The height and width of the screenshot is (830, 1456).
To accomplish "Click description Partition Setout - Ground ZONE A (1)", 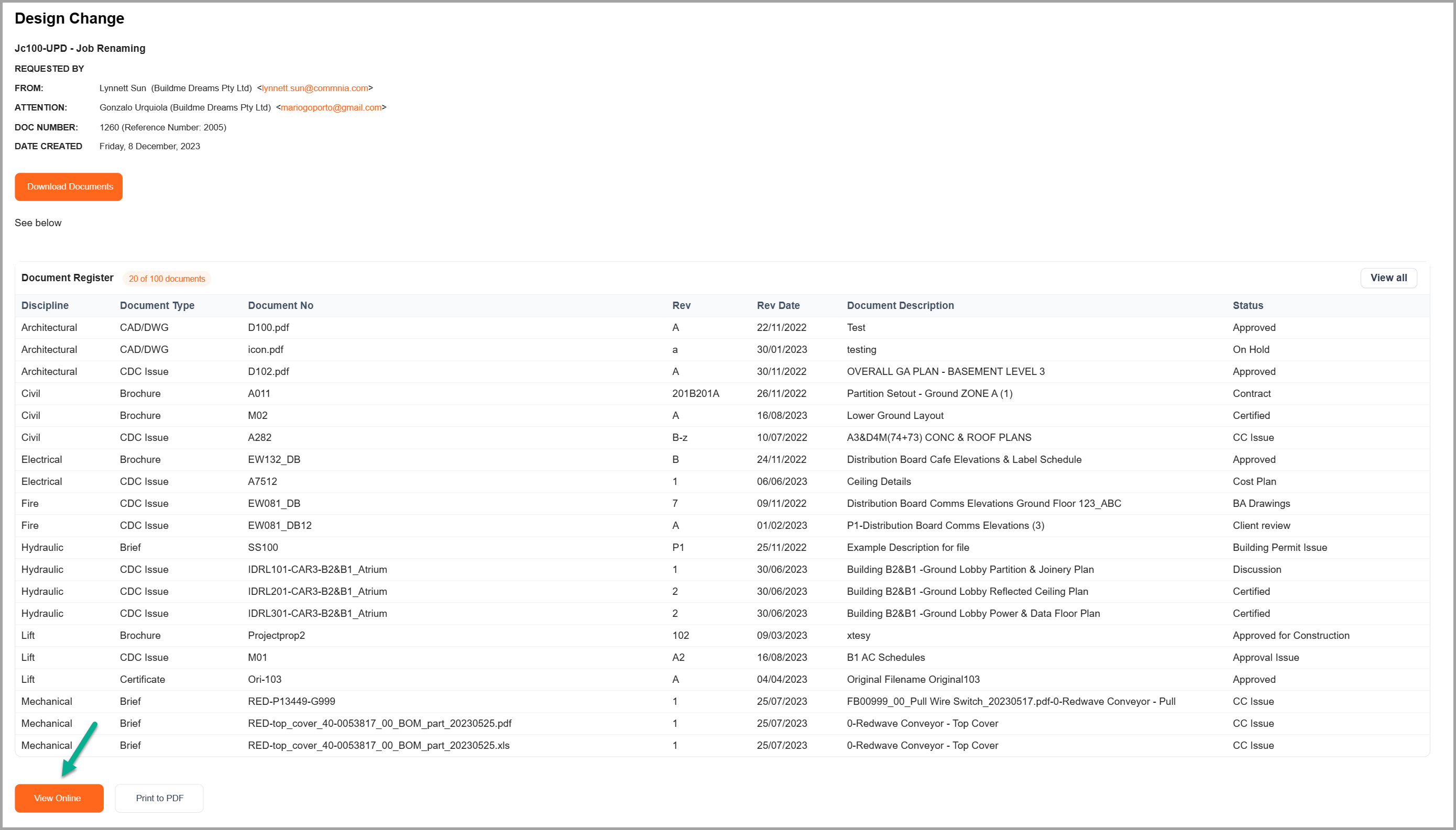I will [929, 393].
